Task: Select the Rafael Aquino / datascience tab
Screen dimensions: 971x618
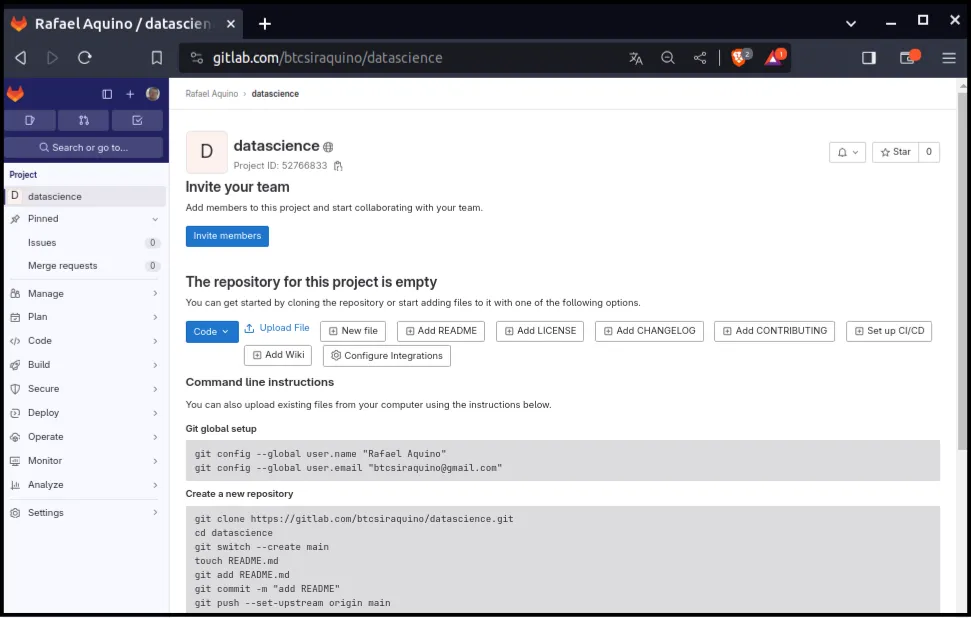Action: pos(123,24)
